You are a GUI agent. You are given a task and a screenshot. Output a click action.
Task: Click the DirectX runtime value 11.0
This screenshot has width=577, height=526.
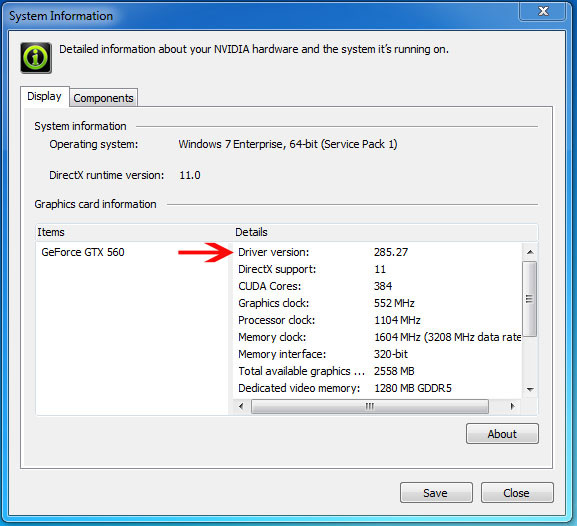pyautogui.click(x=190, y=175)
